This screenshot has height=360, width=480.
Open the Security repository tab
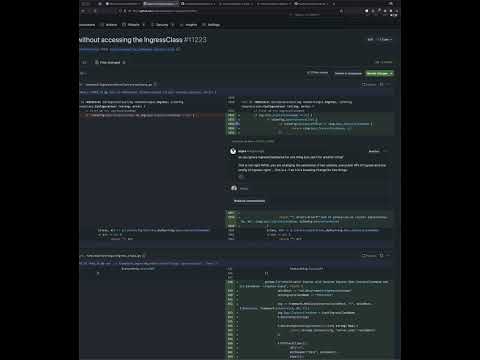(162, 25)
